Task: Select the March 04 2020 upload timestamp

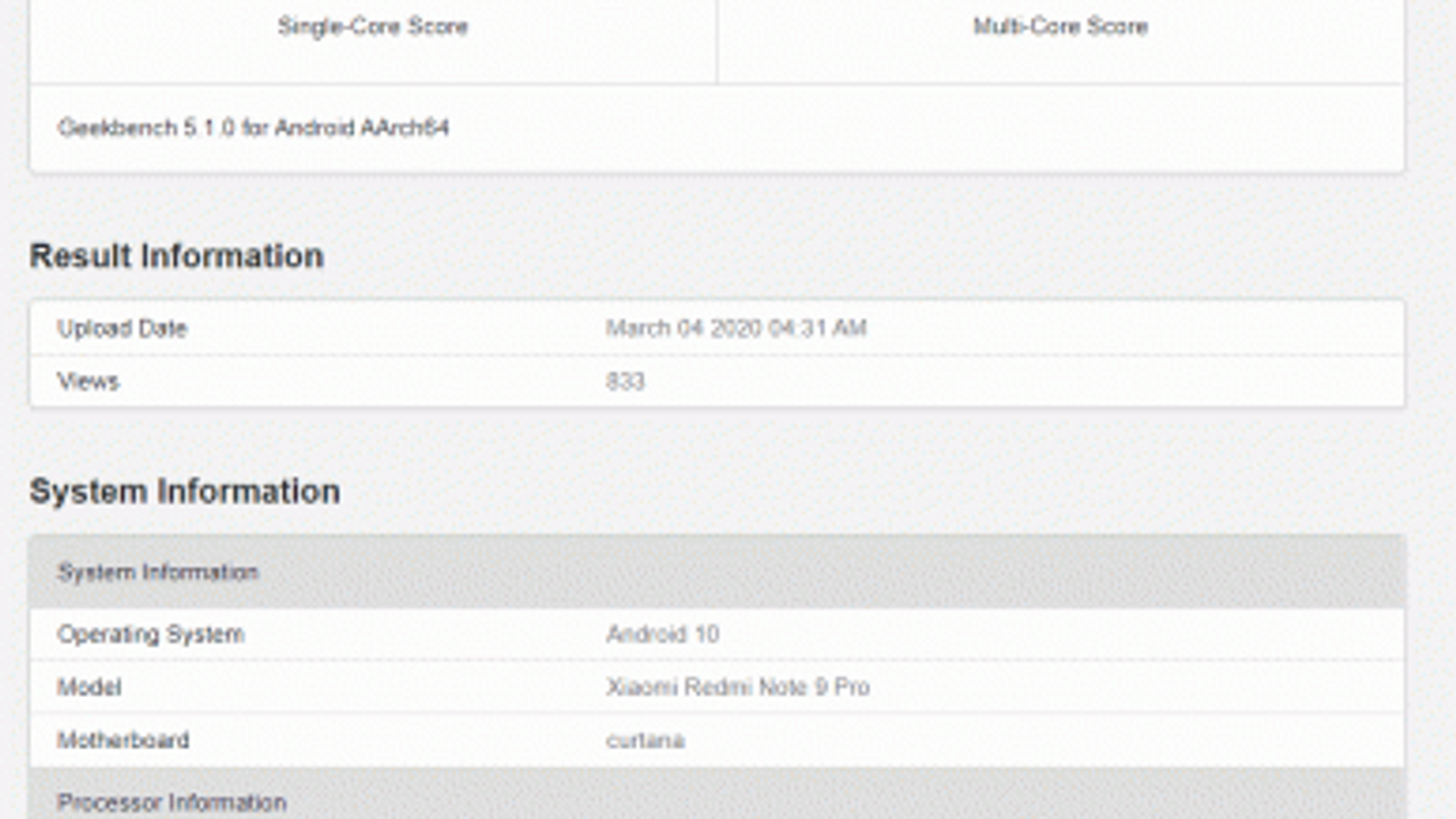Action: 735,329
